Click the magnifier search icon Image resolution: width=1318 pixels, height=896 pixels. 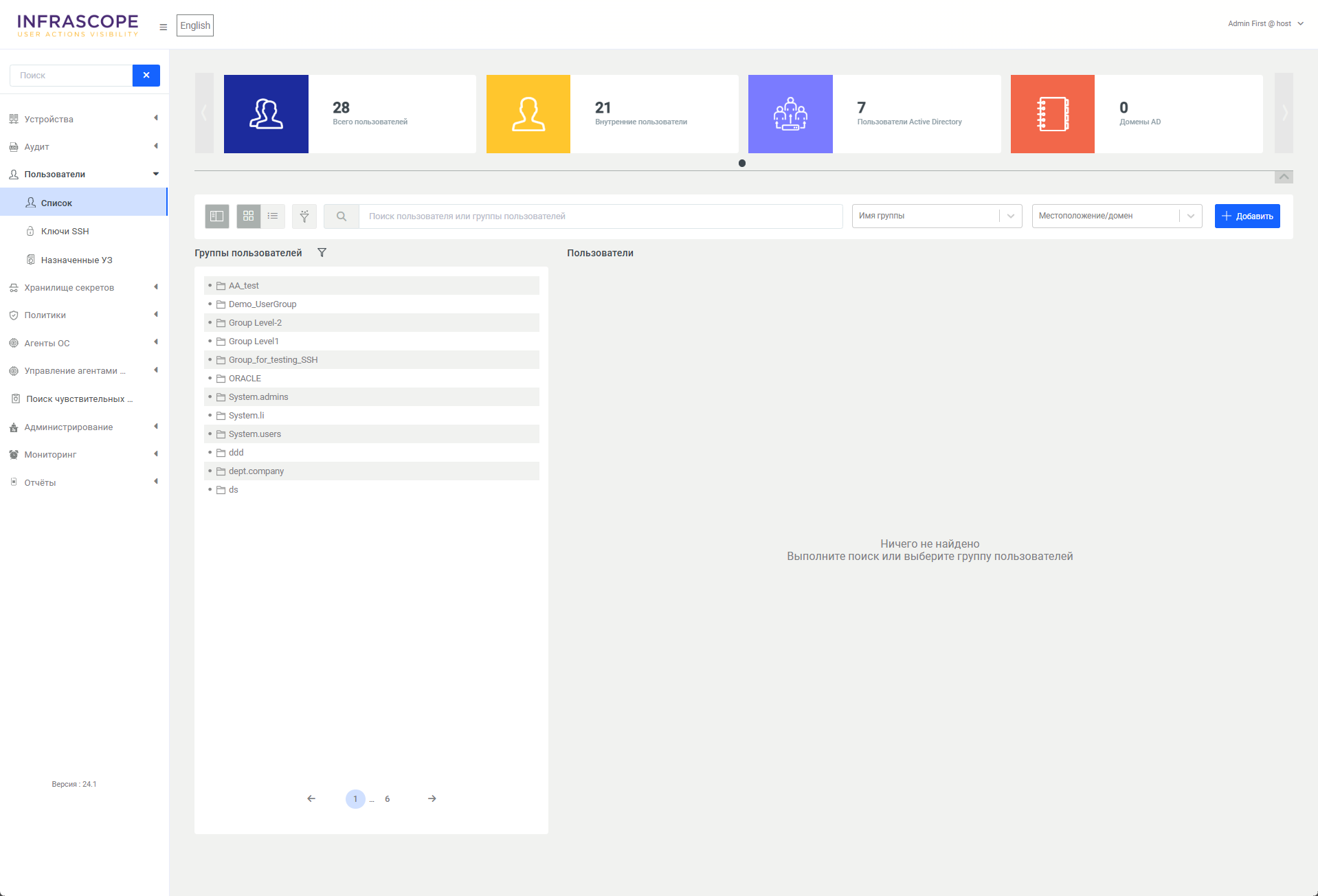342,216
